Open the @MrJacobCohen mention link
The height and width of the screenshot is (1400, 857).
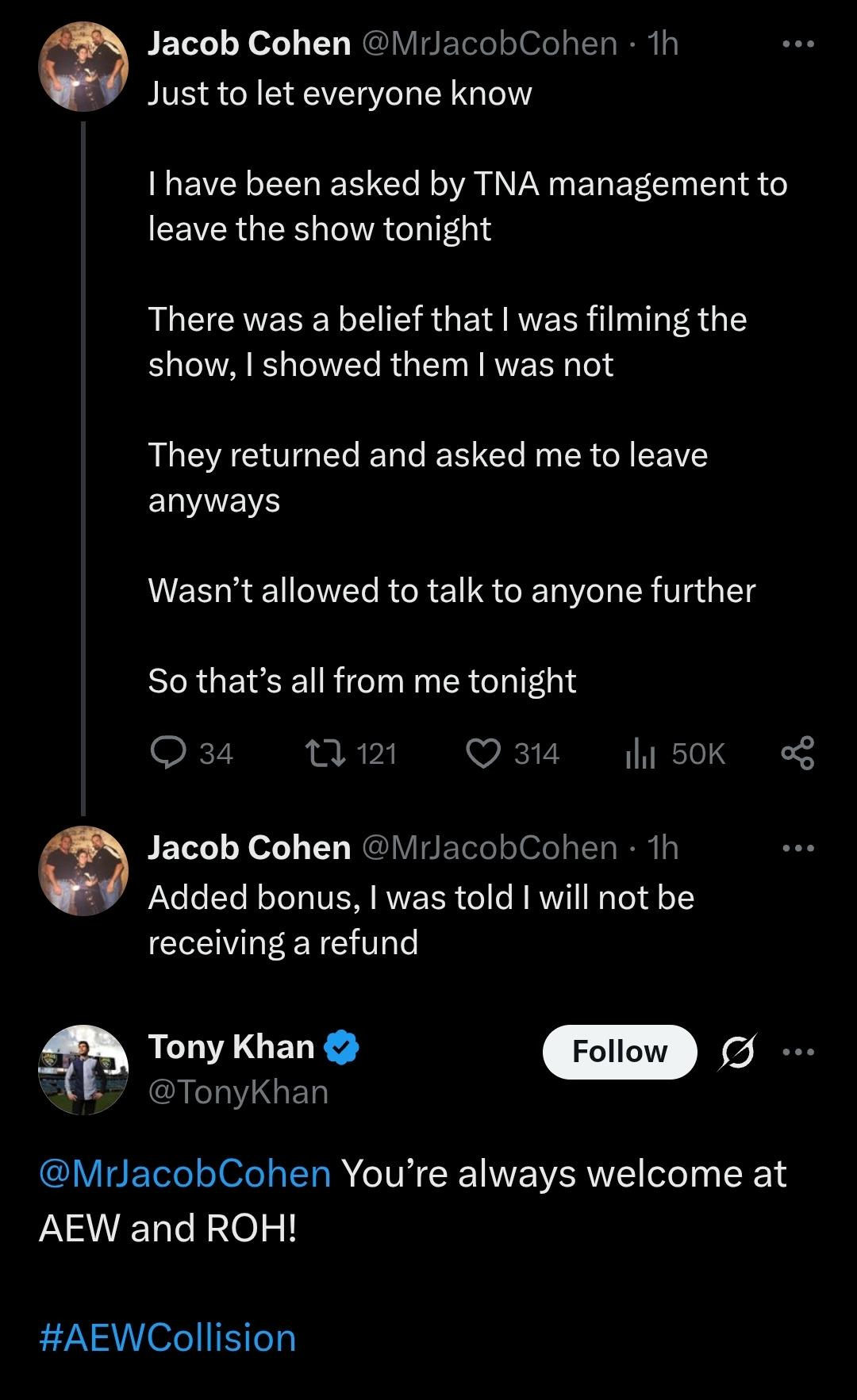pyautogui.click(x=185, y=1173)
